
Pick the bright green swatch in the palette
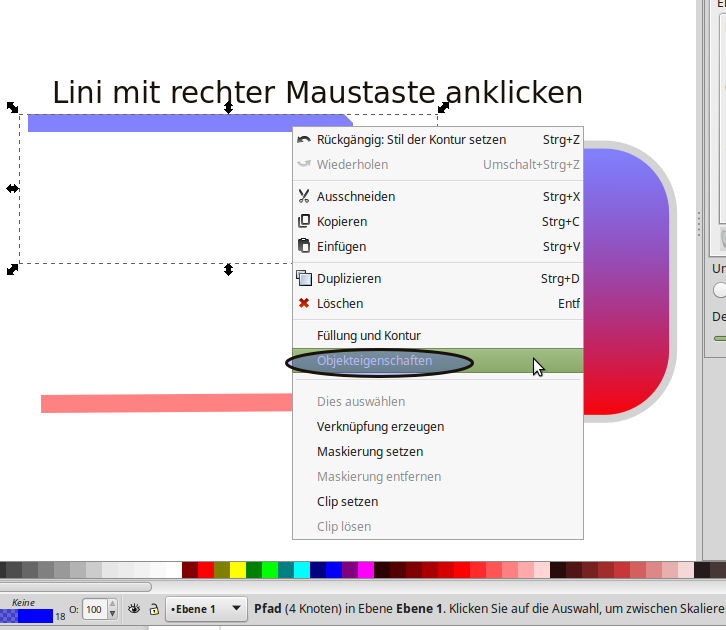[x=269, y=570]
